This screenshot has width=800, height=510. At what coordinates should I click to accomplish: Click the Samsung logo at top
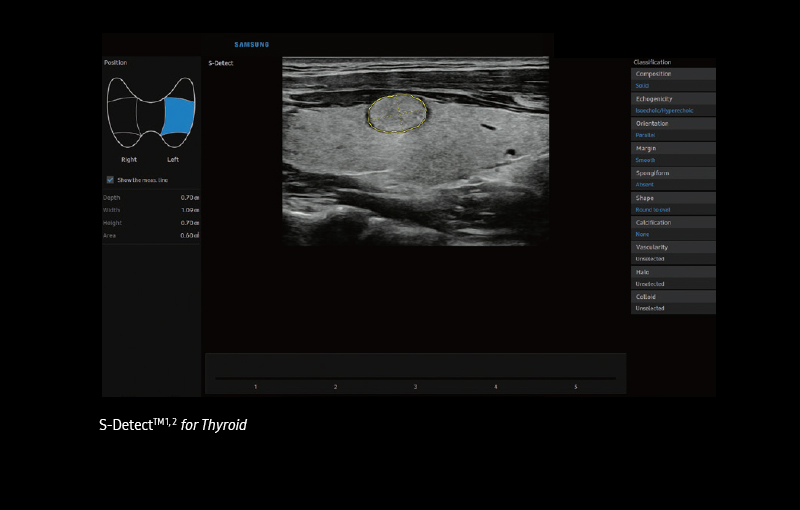pos(252,45)
